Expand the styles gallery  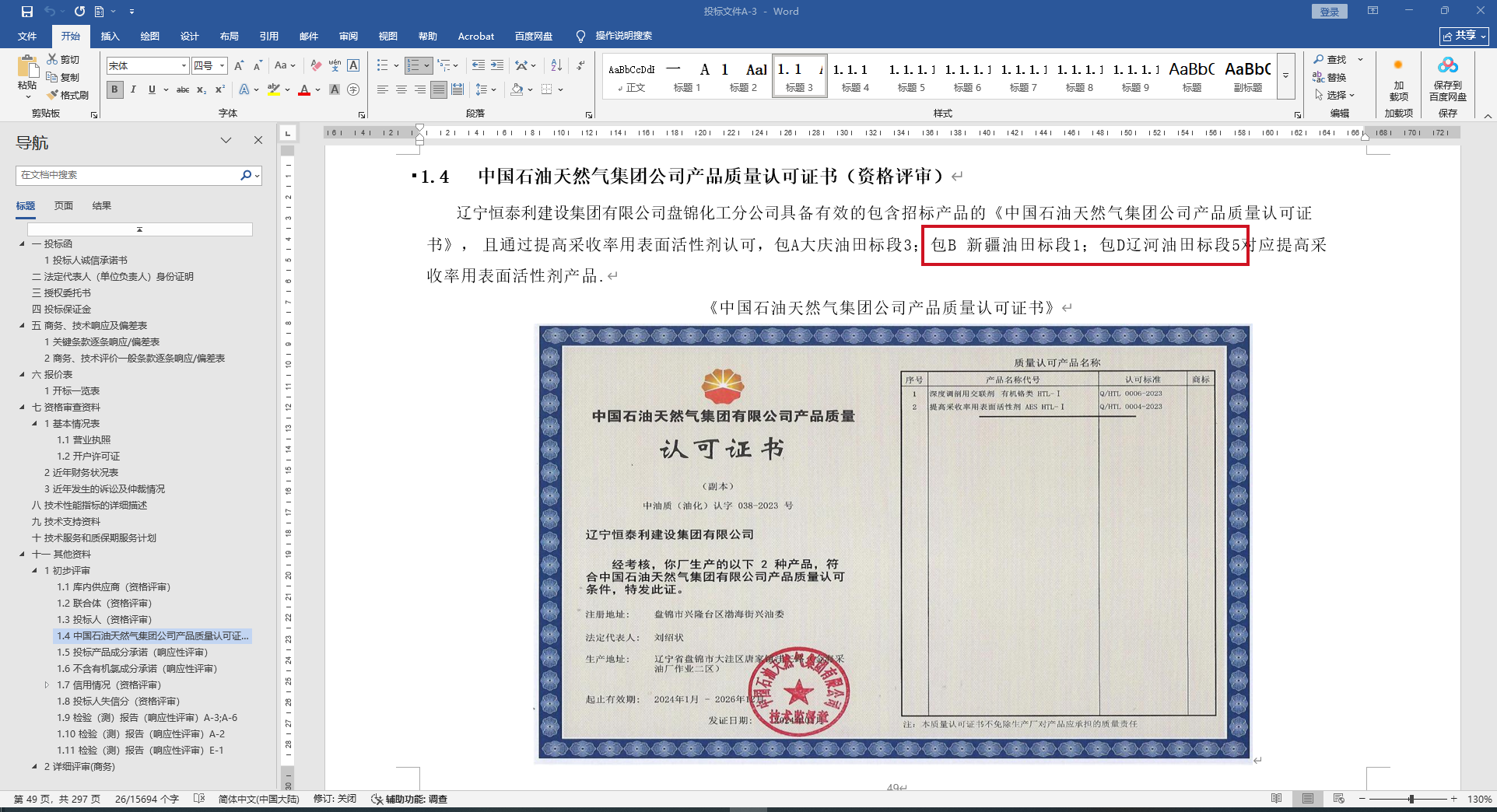click(x=1286, y=76)
